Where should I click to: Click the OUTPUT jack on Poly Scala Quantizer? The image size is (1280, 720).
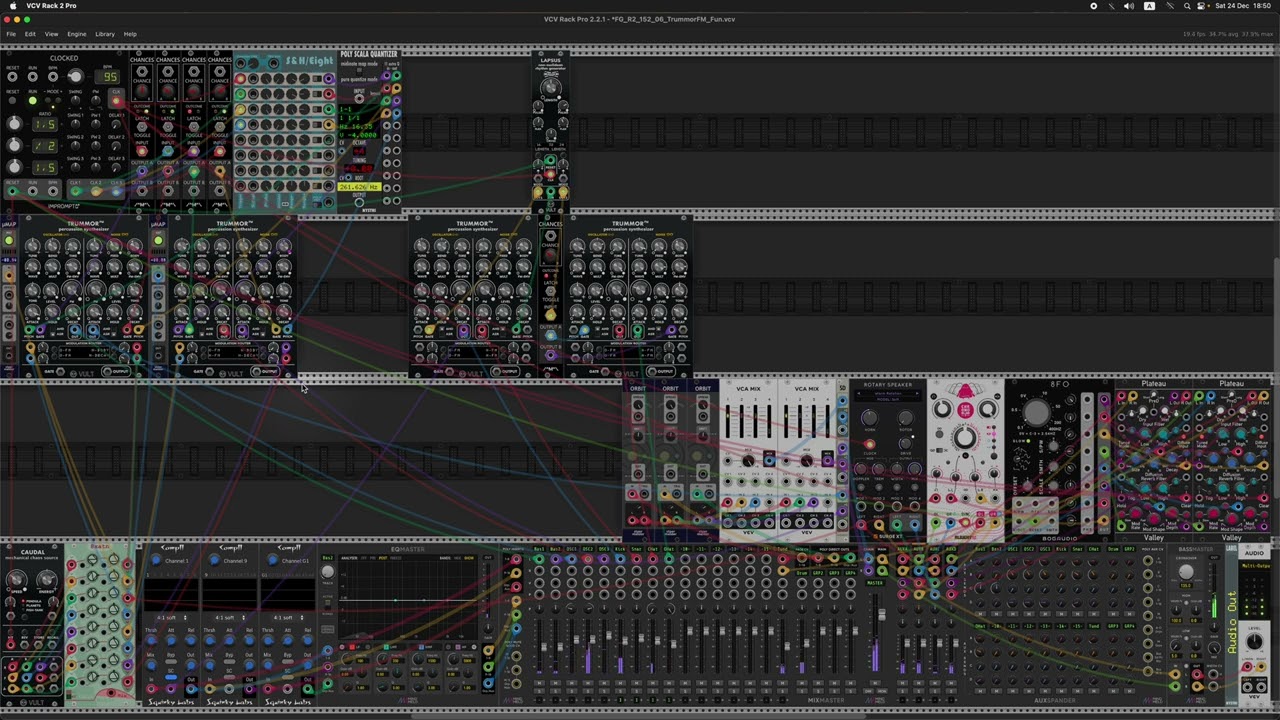[359, 202]
